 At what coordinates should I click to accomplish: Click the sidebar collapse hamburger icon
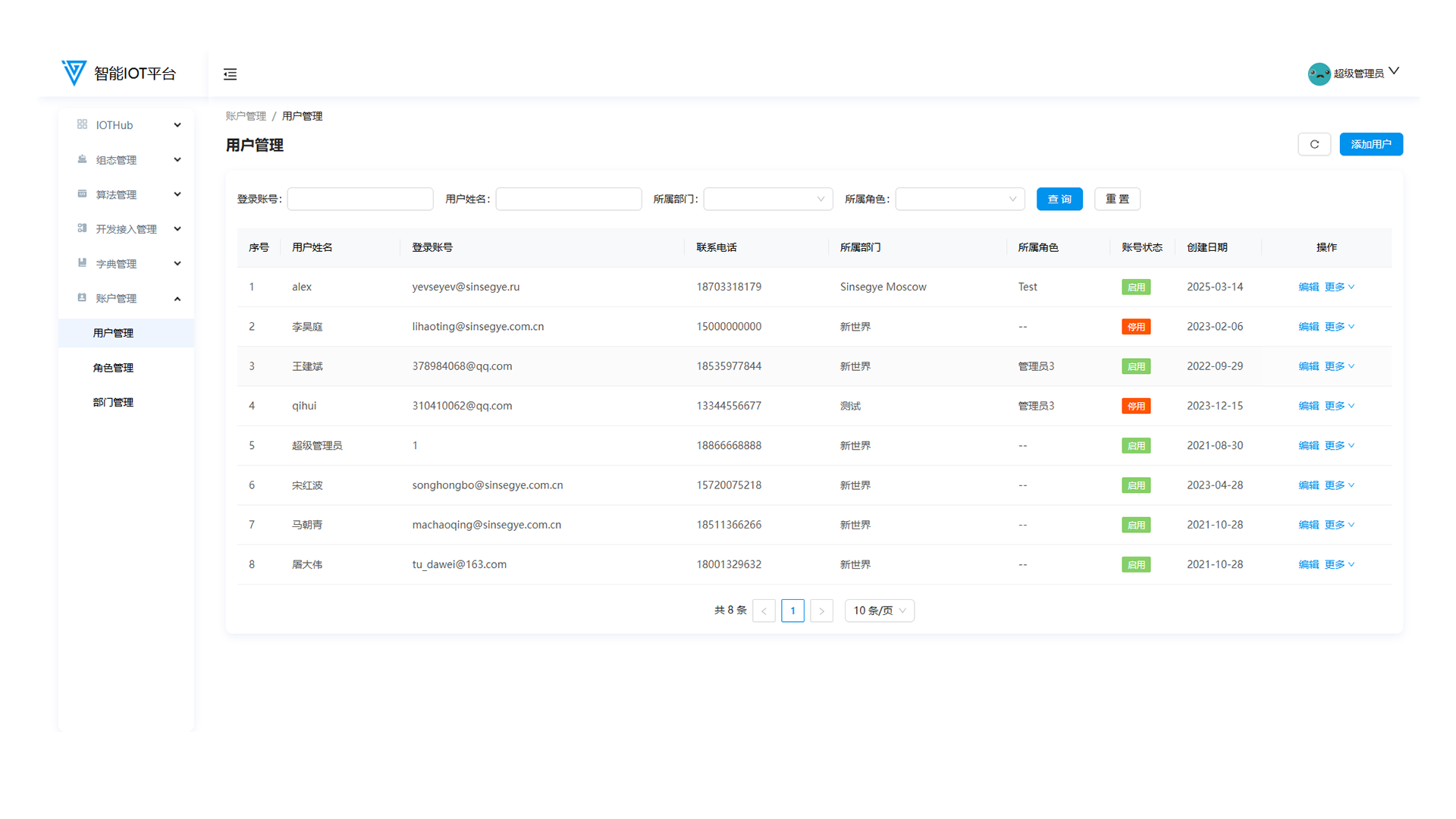coord(230,74)
